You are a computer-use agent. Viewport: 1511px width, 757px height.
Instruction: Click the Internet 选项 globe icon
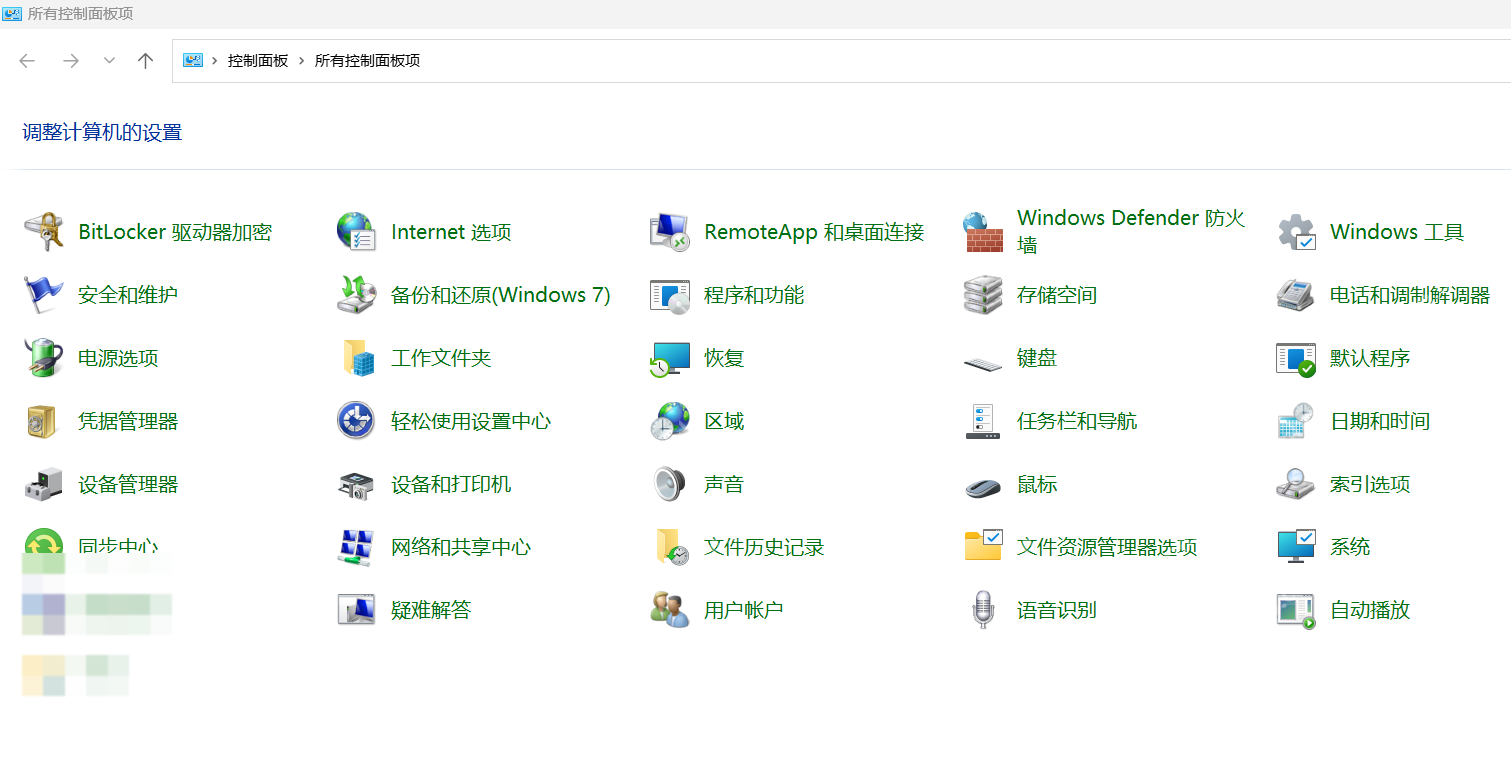click(356, 232)
